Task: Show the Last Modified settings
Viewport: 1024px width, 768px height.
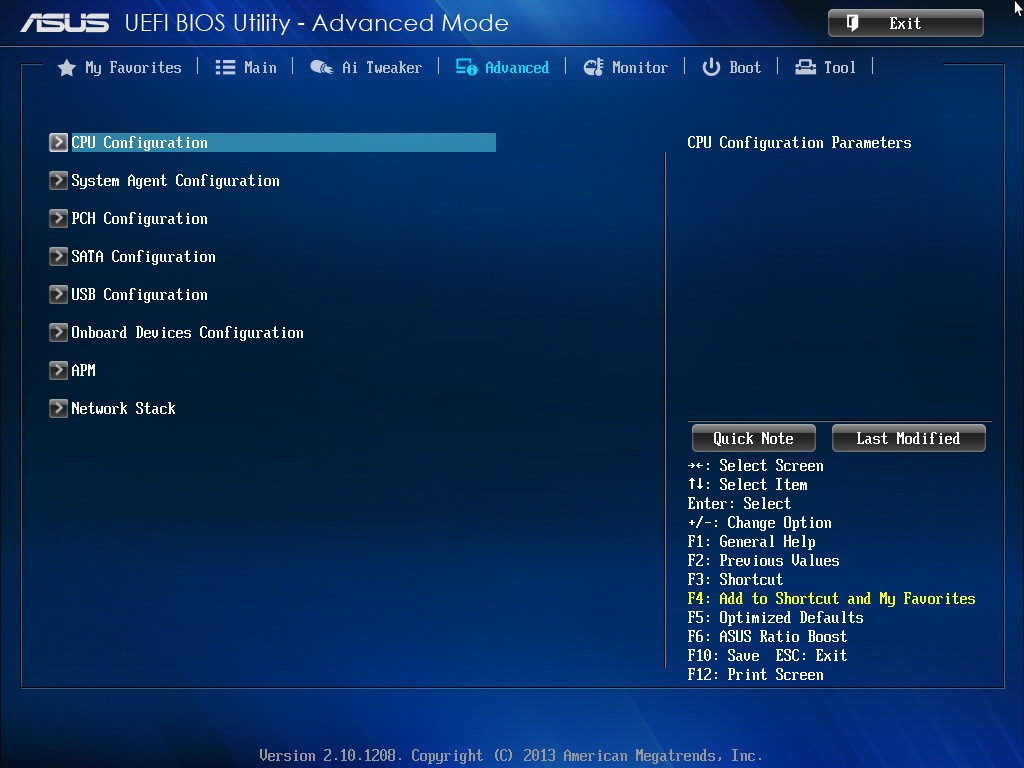Action: 908,438
